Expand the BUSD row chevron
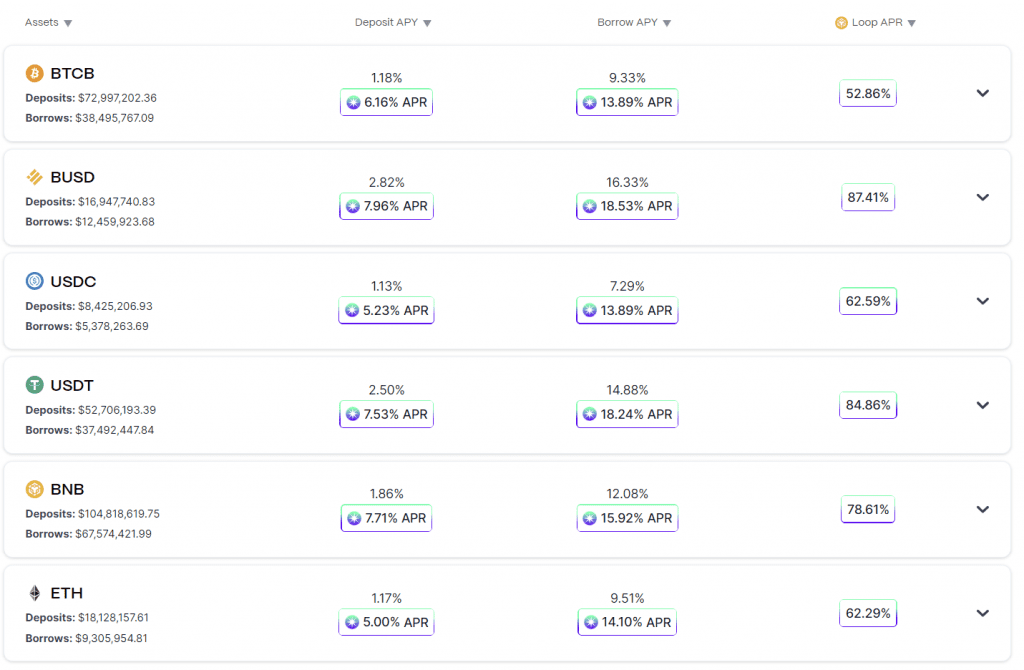Viewport: 1024px width, 670px height. pos(982,197)
